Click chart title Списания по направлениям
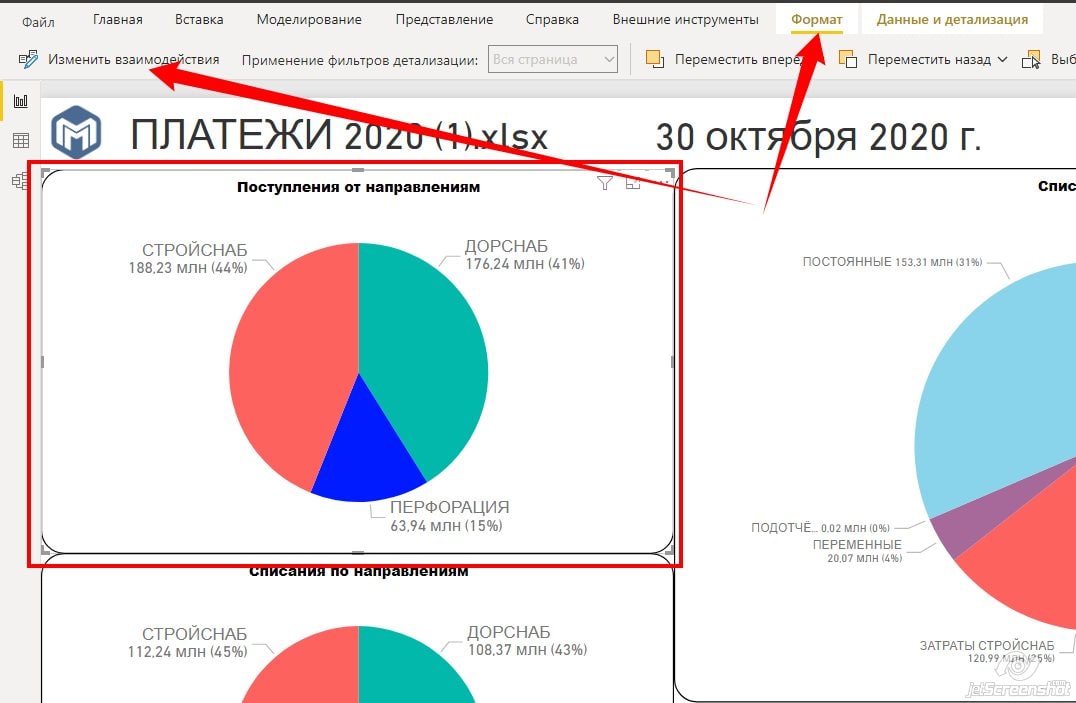 pyautogui.click(x=358, y=571)
